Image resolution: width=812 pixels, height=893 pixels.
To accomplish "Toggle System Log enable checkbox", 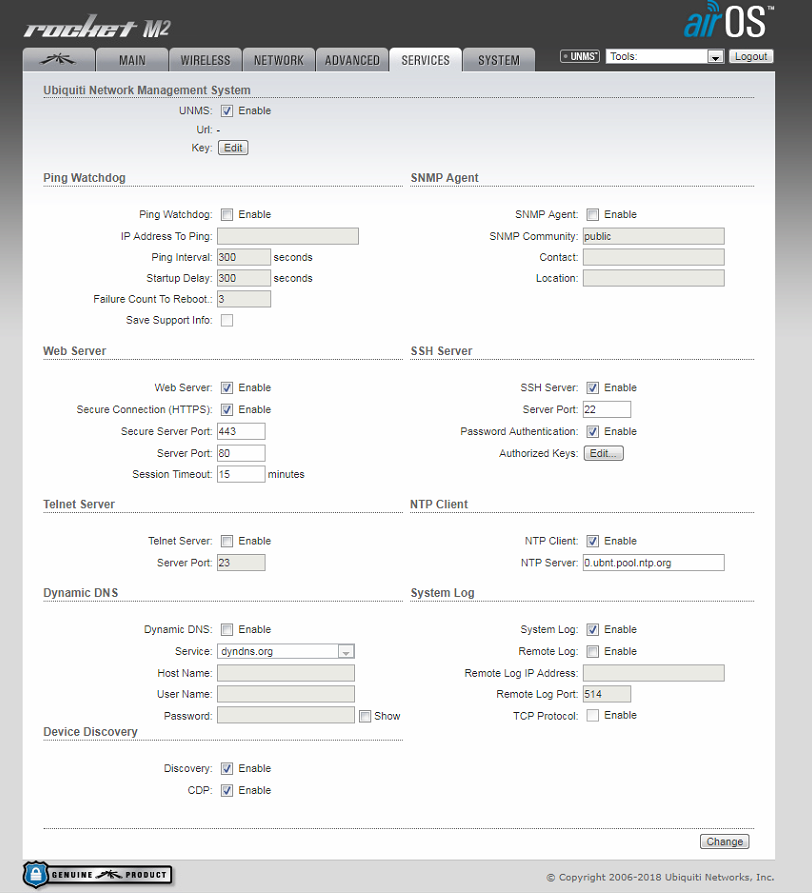I will pos(593,629).
